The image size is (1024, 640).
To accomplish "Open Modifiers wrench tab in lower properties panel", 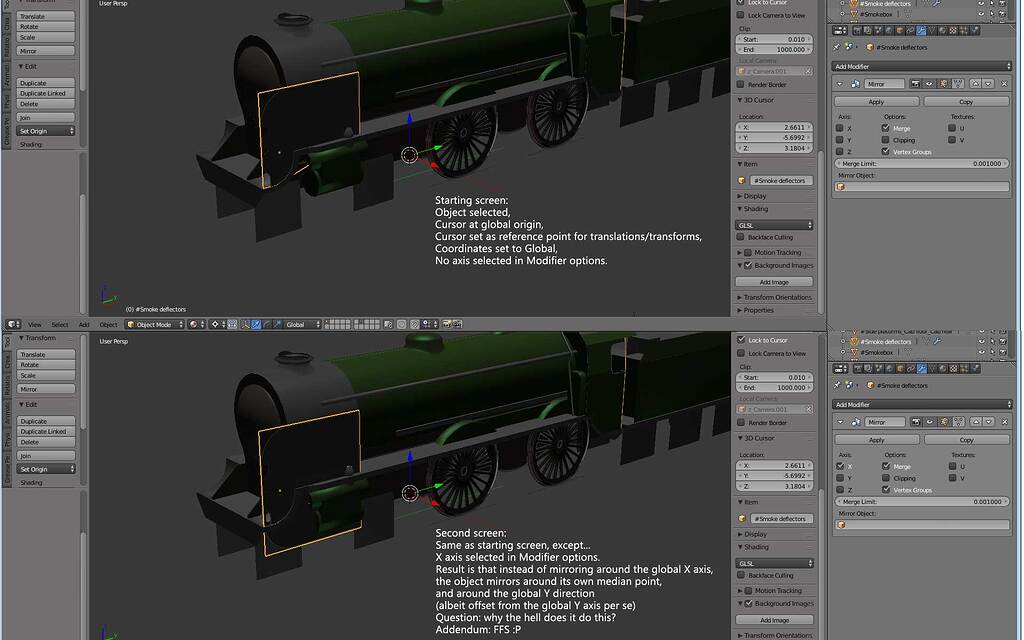I will pos(921,369).
